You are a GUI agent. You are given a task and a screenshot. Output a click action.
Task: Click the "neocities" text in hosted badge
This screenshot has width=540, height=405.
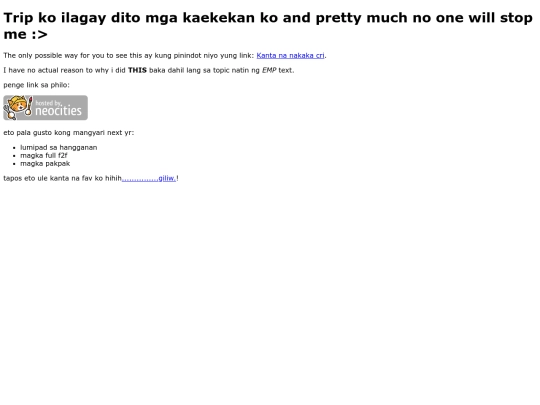pos(59,111)
